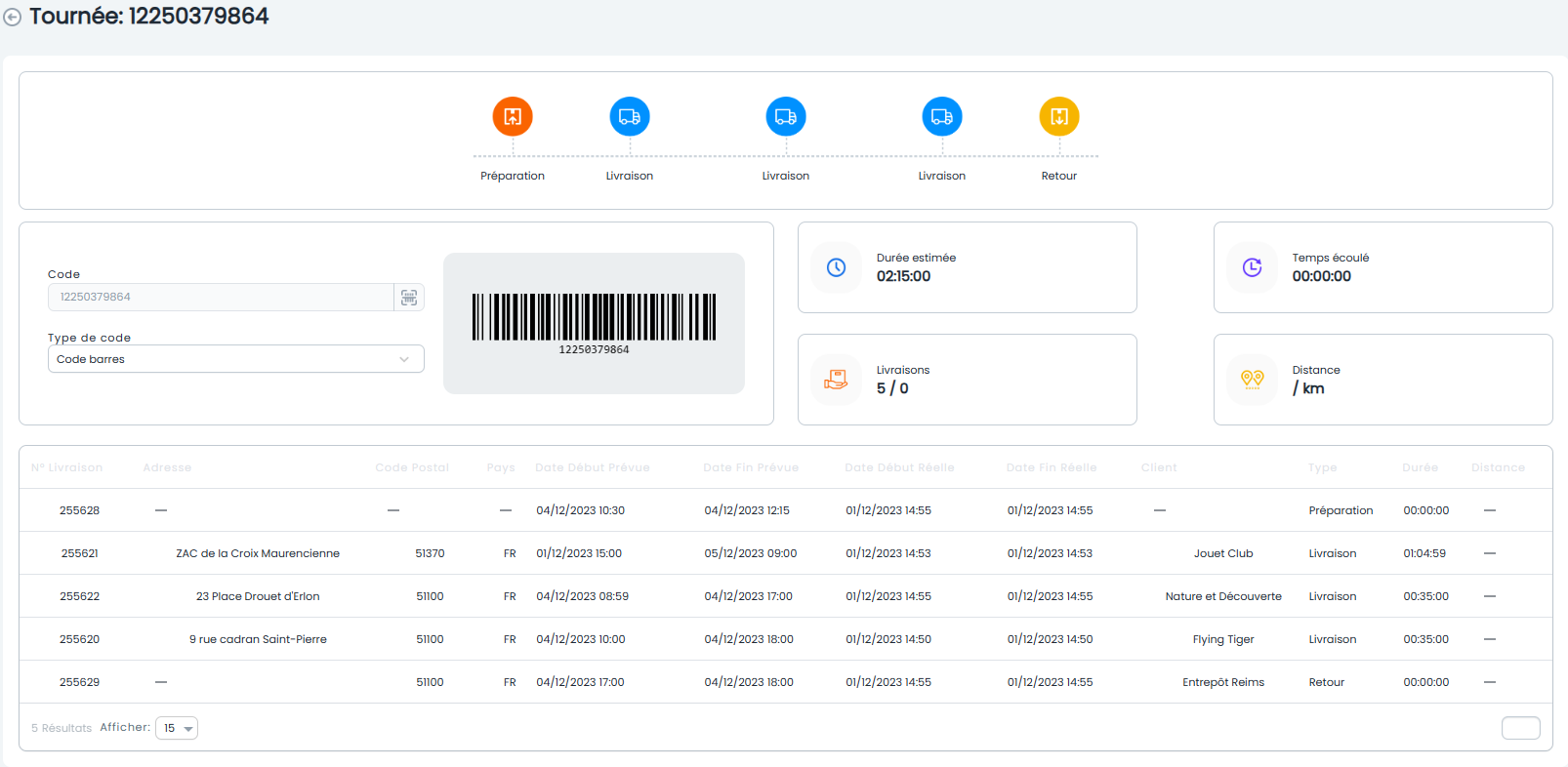Click the Durée estimée value 02:15:00
The image size is (1568, 767).
click(903, 276)
